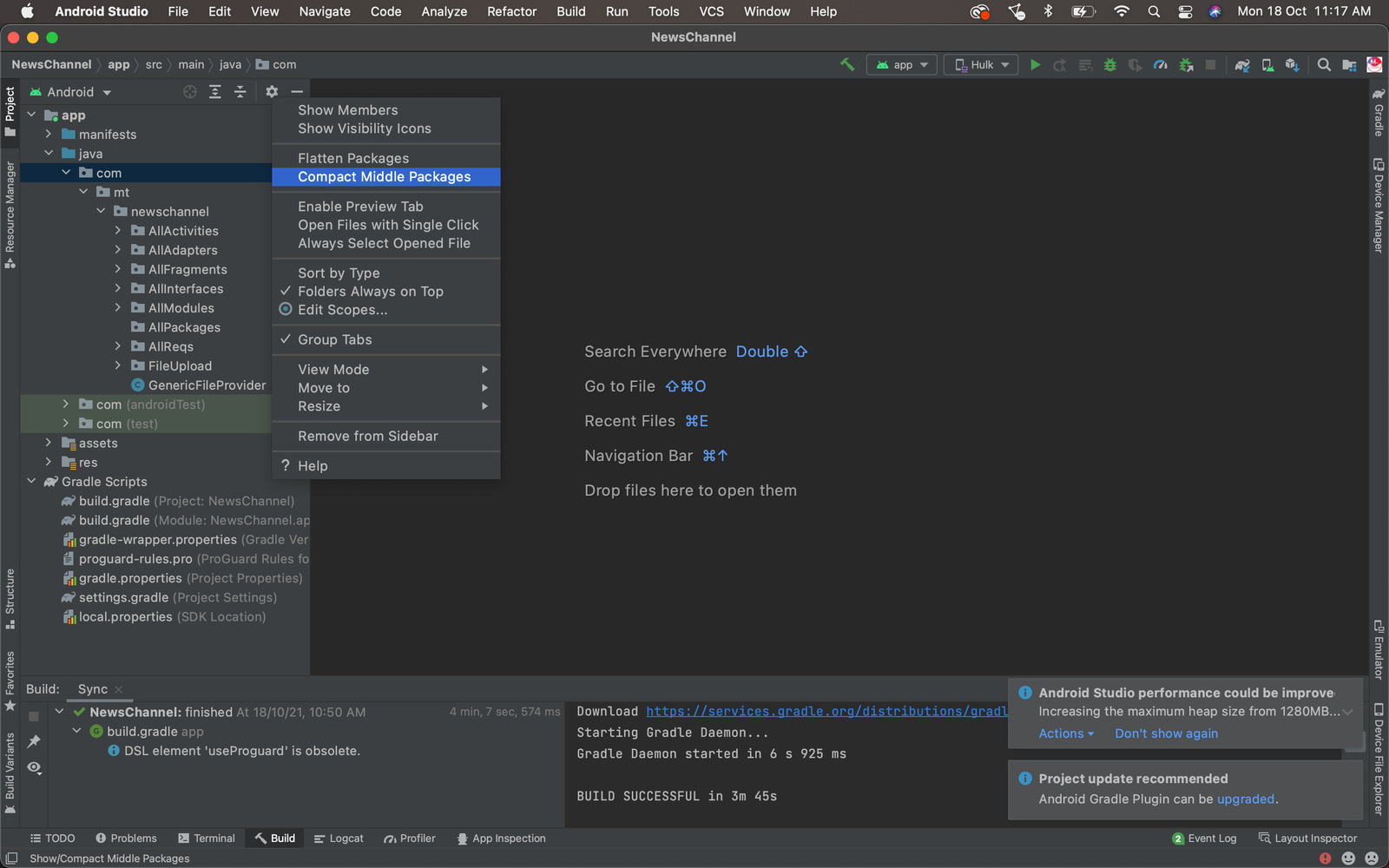The width and height of the screenshot is (1389, 868).
Task: Open the Android view dropdown in Project panel
Action: (71, 92)
